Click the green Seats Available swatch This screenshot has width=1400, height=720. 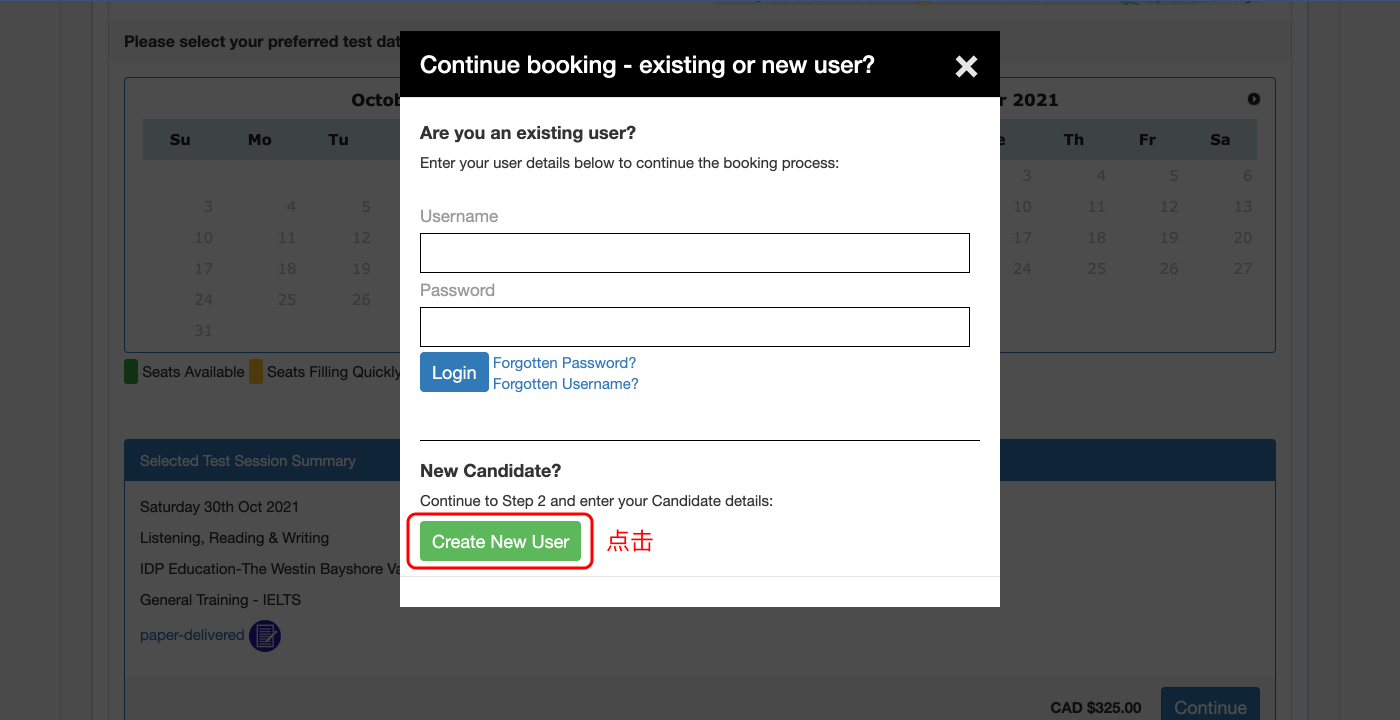[131, 372]
